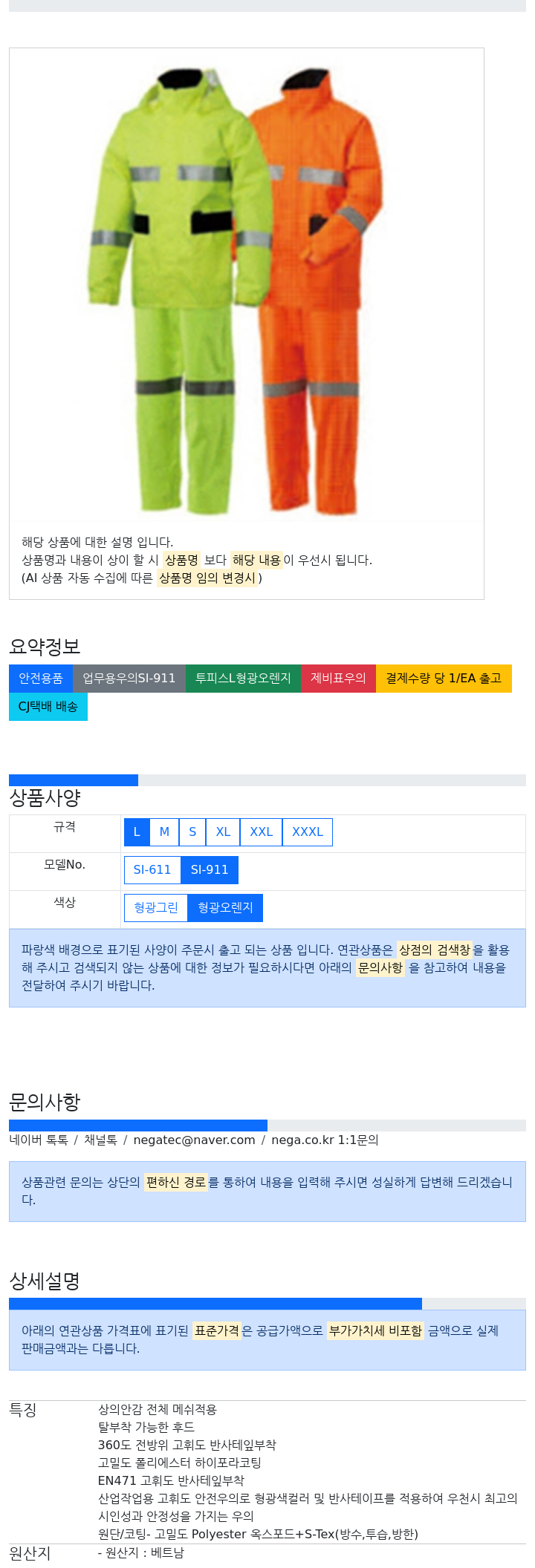Click the 투피스L형광오렌지 green tag

243,678
